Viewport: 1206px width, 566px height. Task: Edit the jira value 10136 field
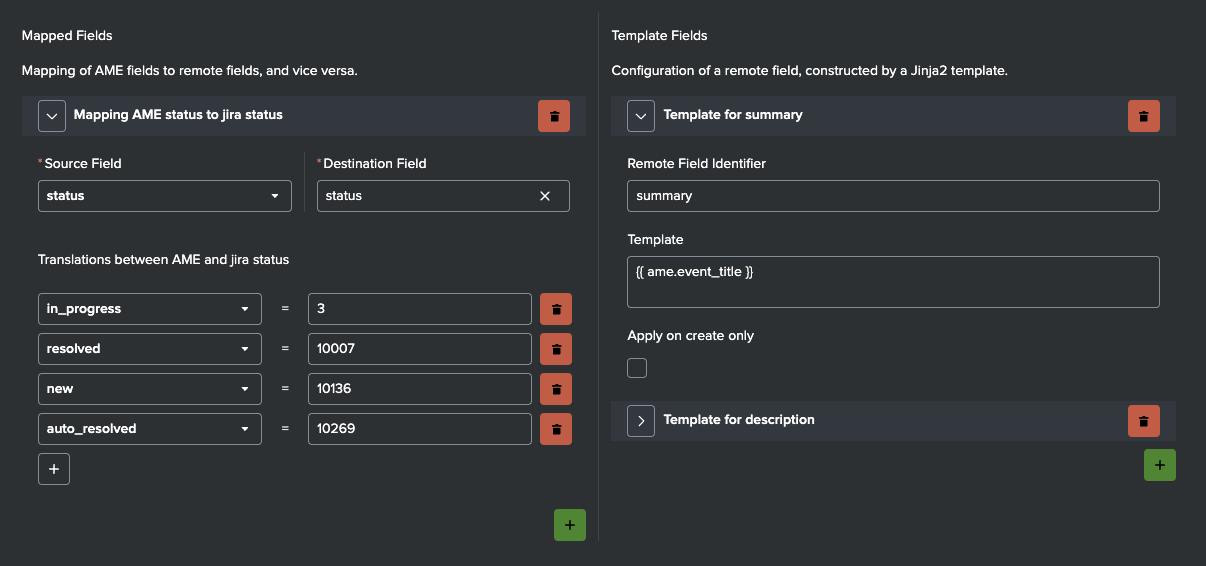pos(420,389)
